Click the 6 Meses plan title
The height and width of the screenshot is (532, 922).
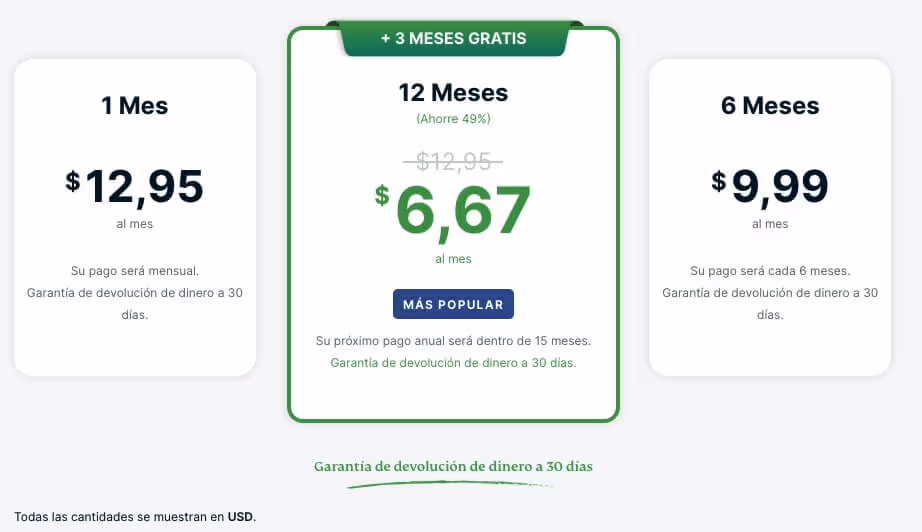(770, 106)
